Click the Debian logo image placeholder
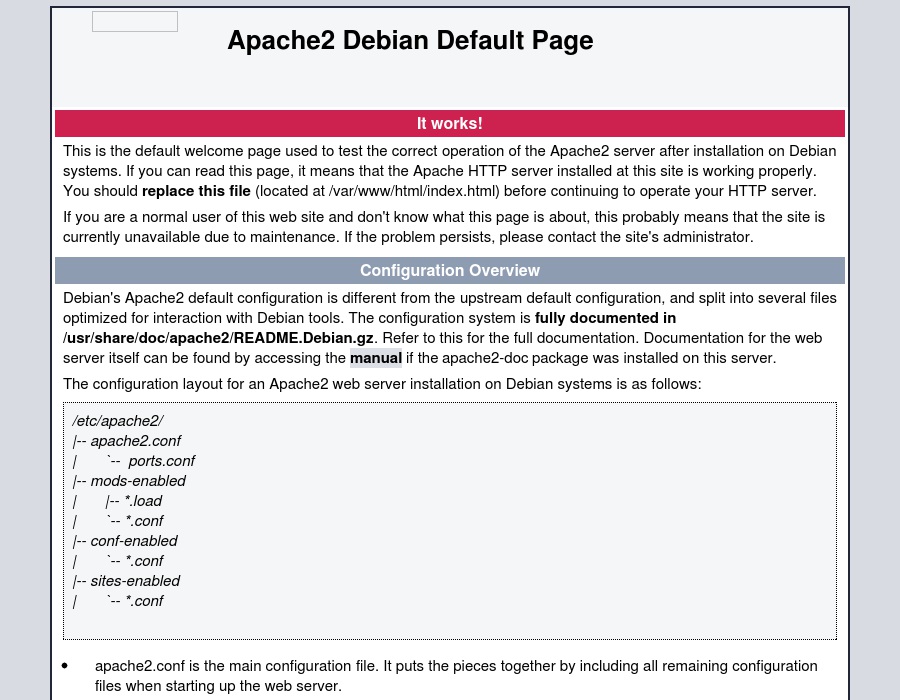This screenshot has width=900, height=700. click(135, 22)
